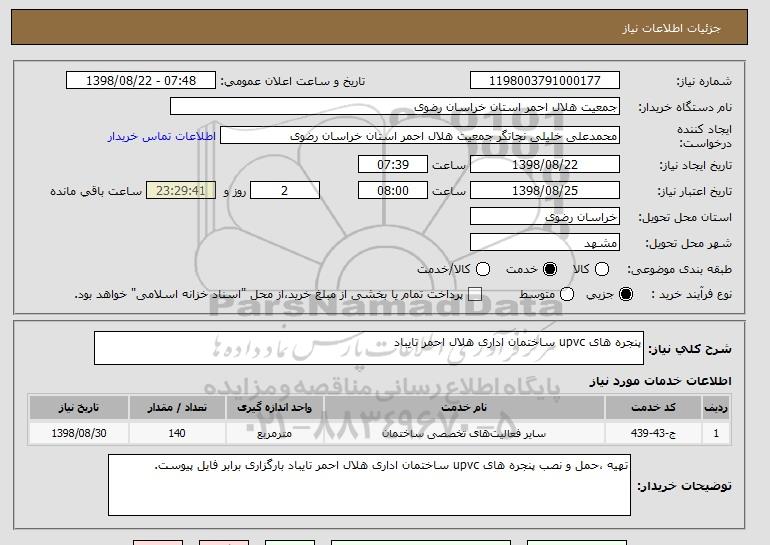Click column header کد خدمت
This screenshot has width=770, height=545.
[653, 408]
